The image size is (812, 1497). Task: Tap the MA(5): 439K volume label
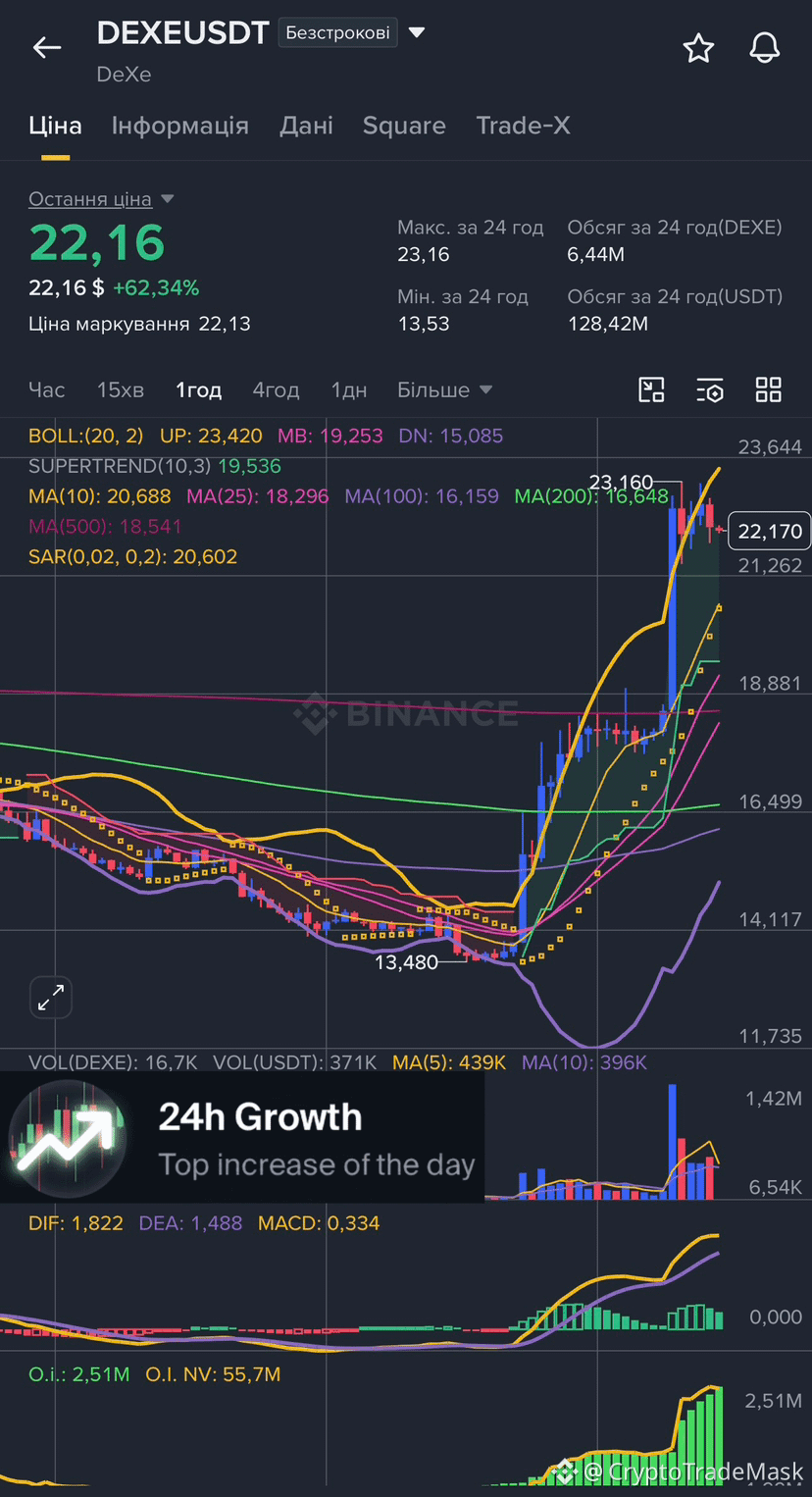pos(449,1062)
